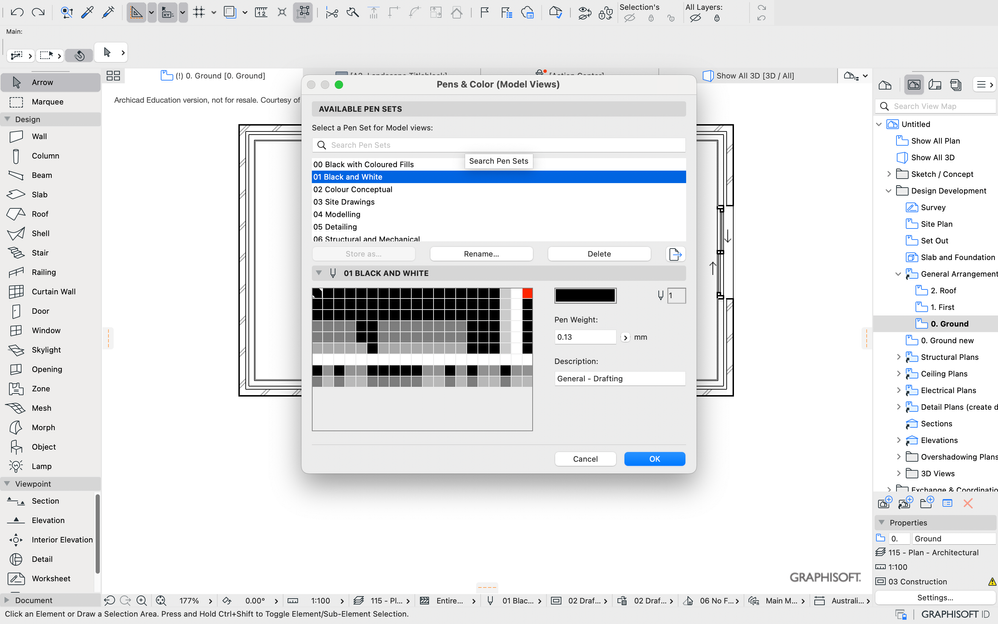Viewport: 998px width, 624px height.
Task: Open the (!) 0. Ground tab
Action: tap(213, 76)
